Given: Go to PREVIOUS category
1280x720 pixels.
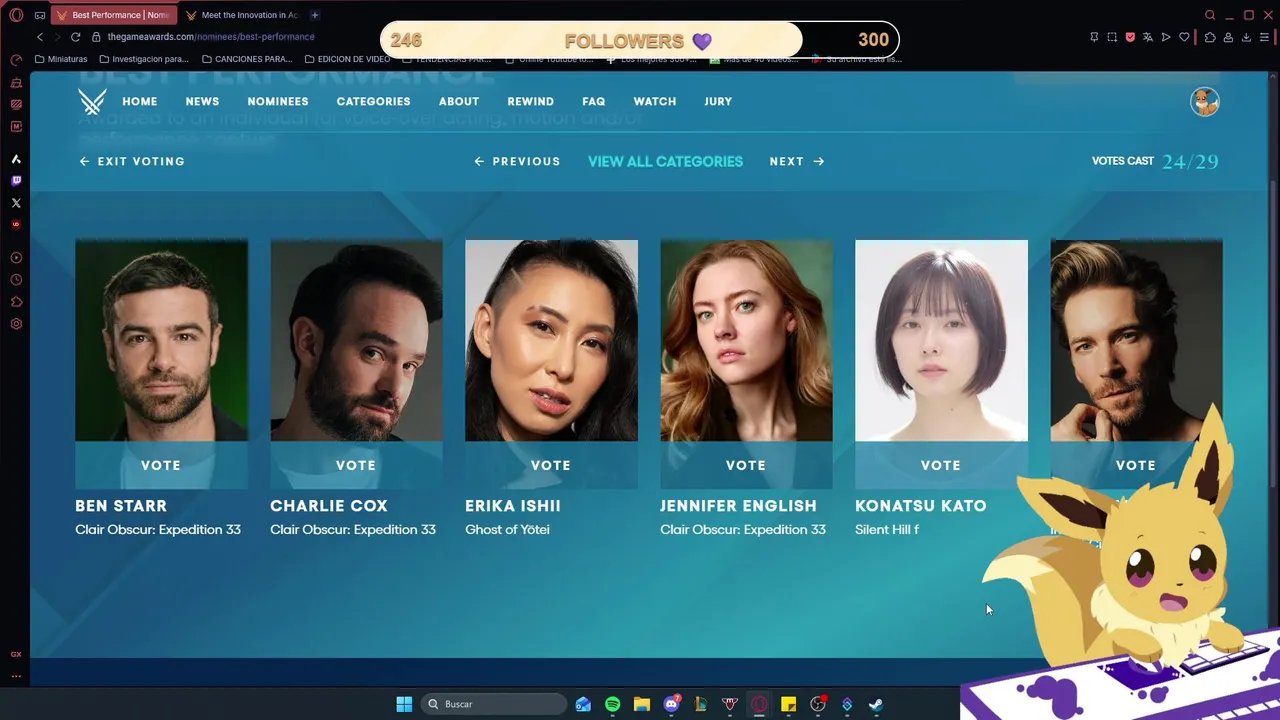Looking at the screenshot, I should coord(517,161).
